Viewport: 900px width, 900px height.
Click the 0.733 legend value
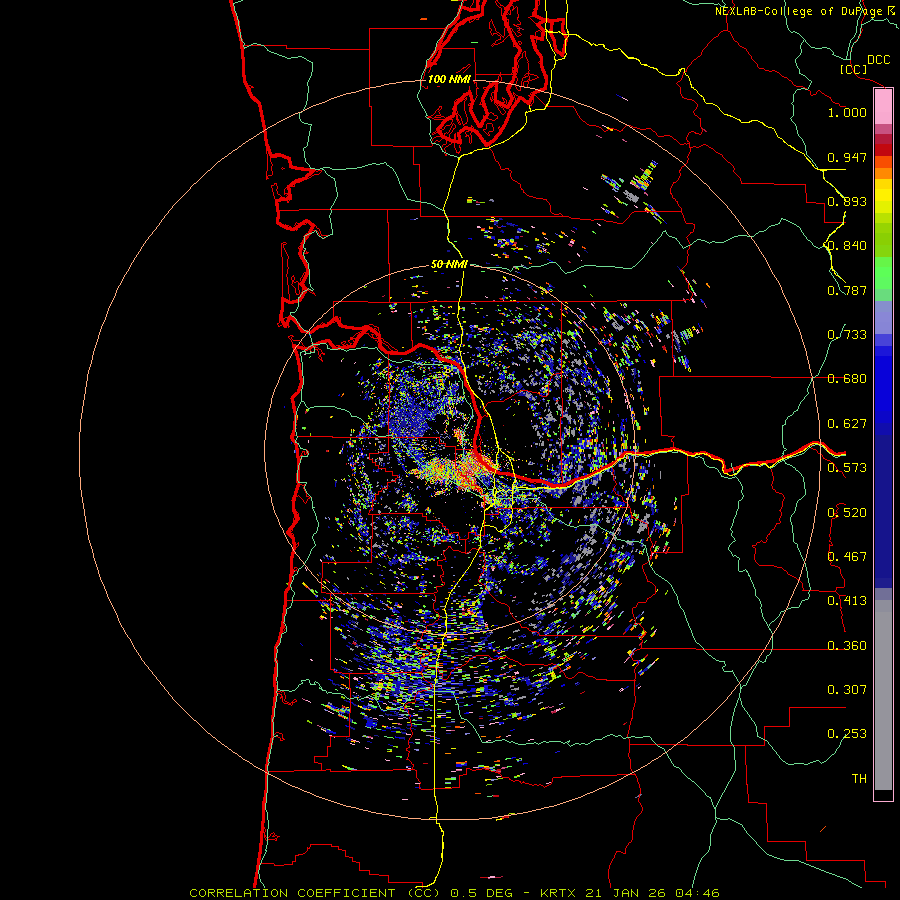tap(847, 335)
